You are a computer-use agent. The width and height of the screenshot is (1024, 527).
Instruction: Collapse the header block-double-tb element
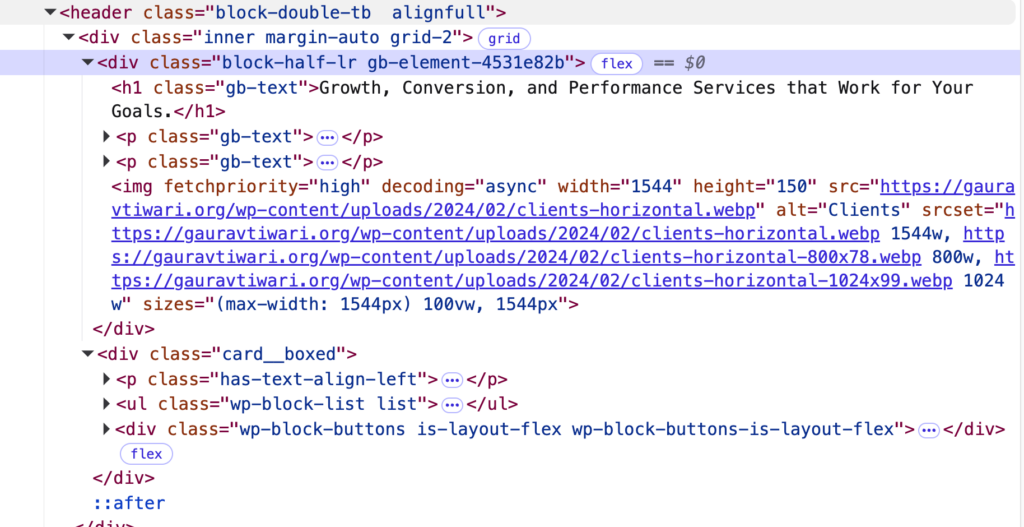(x=50, y=14)
